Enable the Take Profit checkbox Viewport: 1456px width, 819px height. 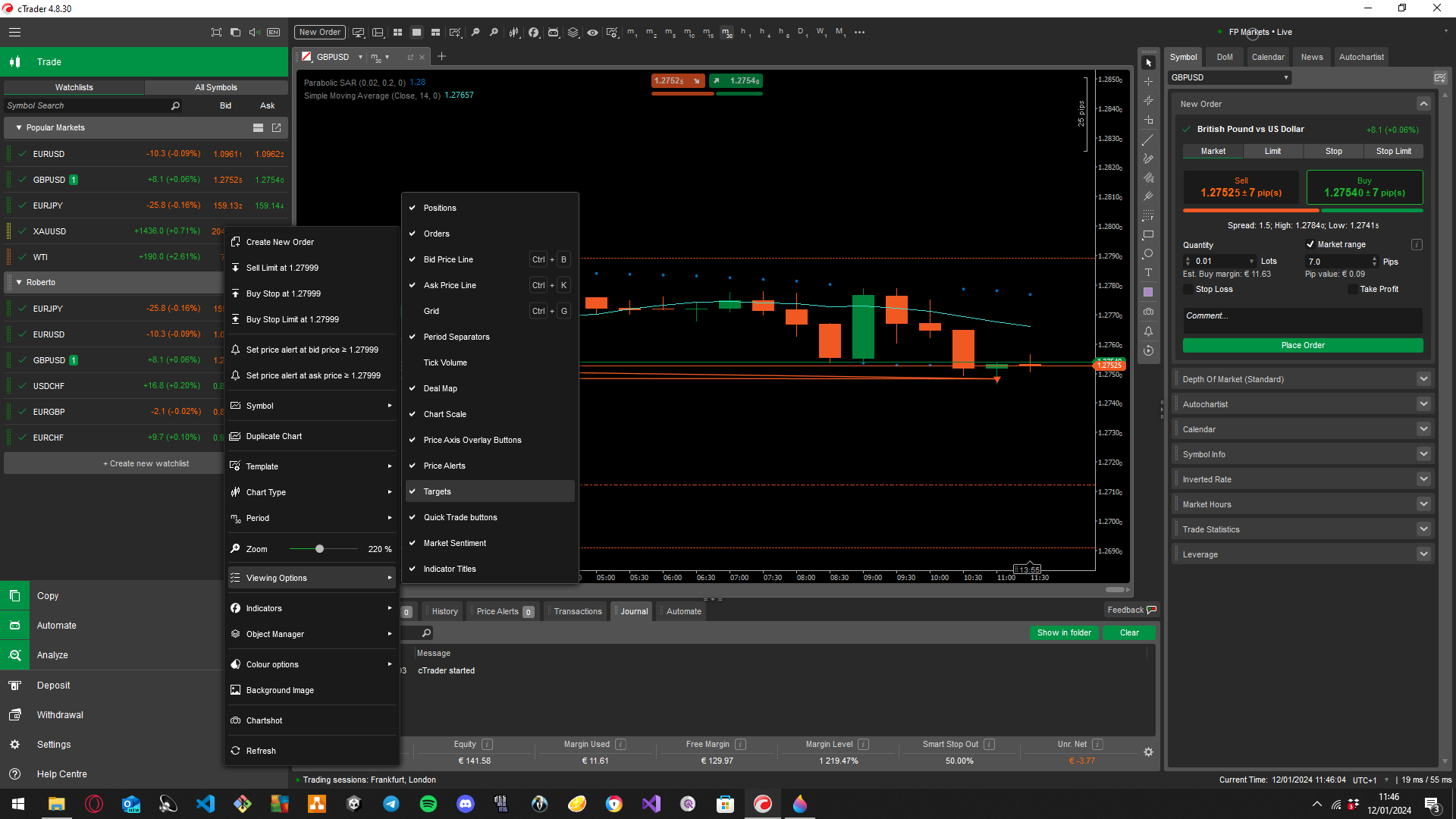(x=1352, y=289)
